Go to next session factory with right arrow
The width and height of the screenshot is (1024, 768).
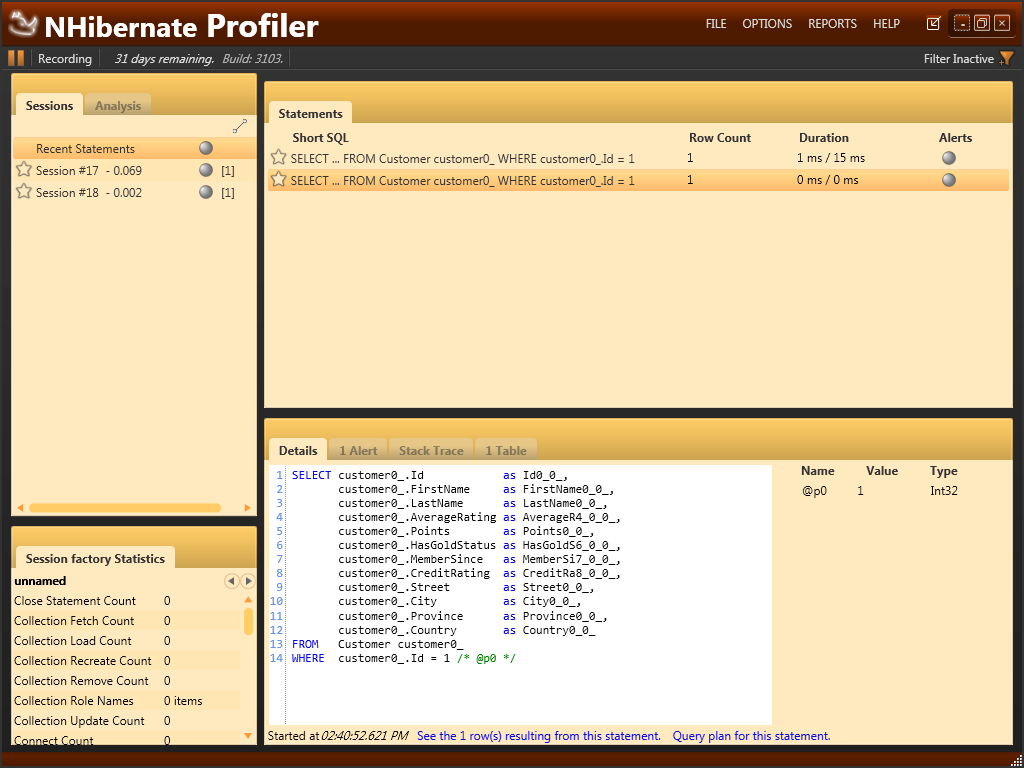248,581
